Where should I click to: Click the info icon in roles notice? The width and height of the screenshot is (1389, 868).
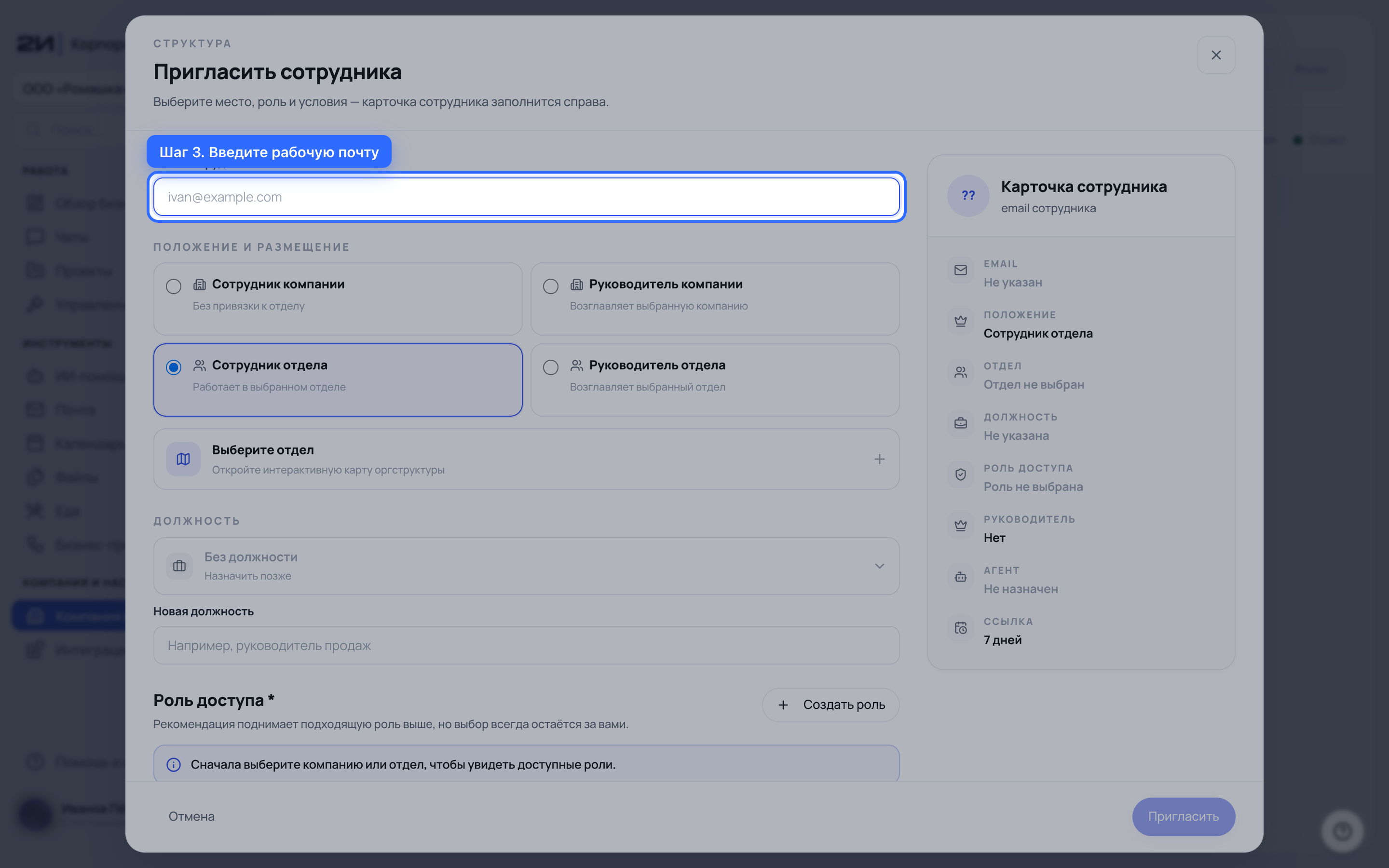[x=173, y=765]
